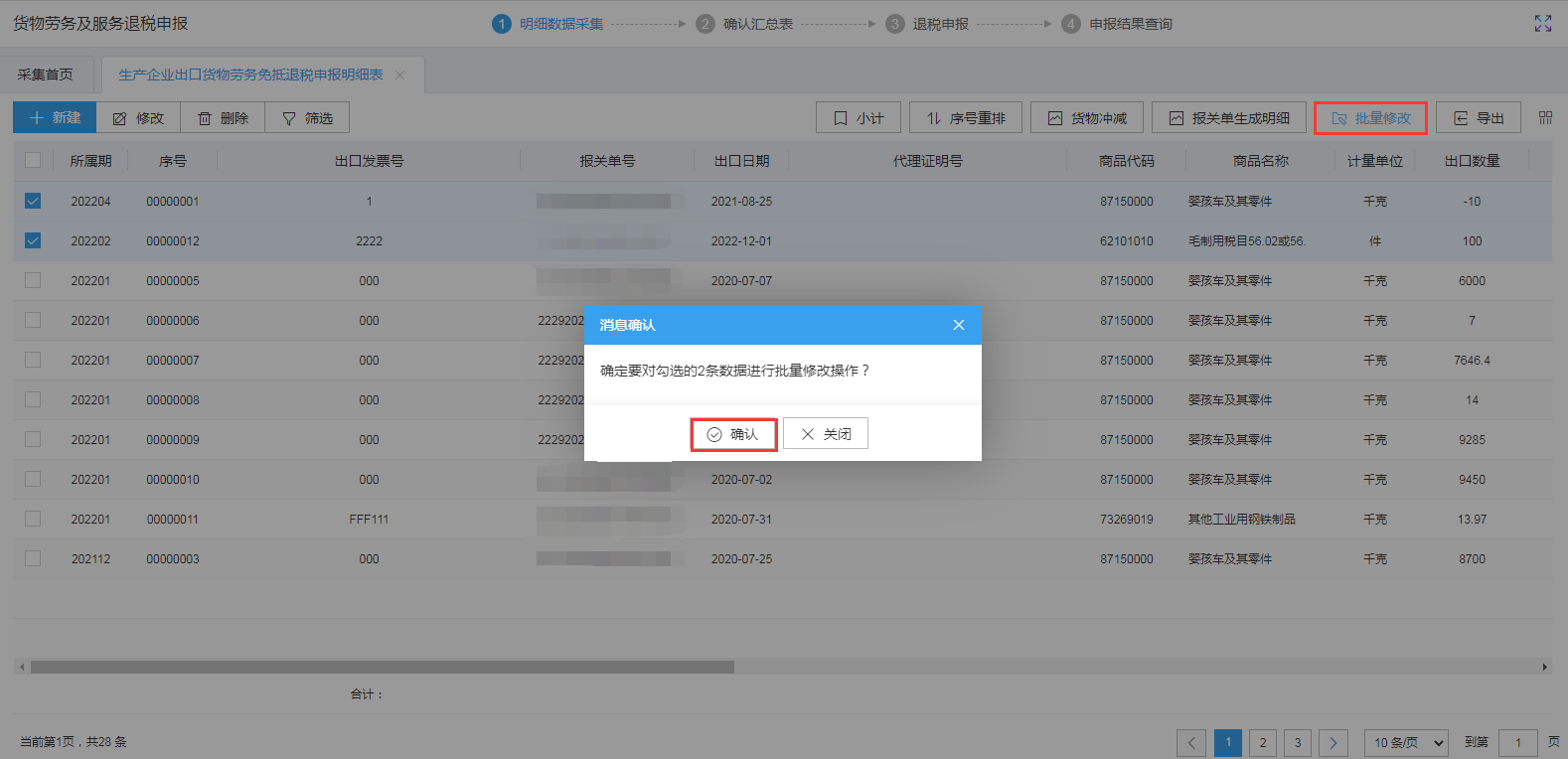Viewport: 1568px width, 759px height.
Task: Go to step 2 确认汇总表
Action: [745, 24]
